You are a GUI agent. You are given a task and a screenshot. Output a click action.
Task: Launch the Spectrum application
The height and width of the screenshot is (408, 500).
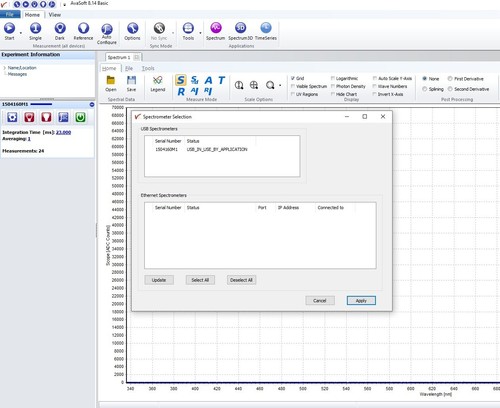(216, 31)
